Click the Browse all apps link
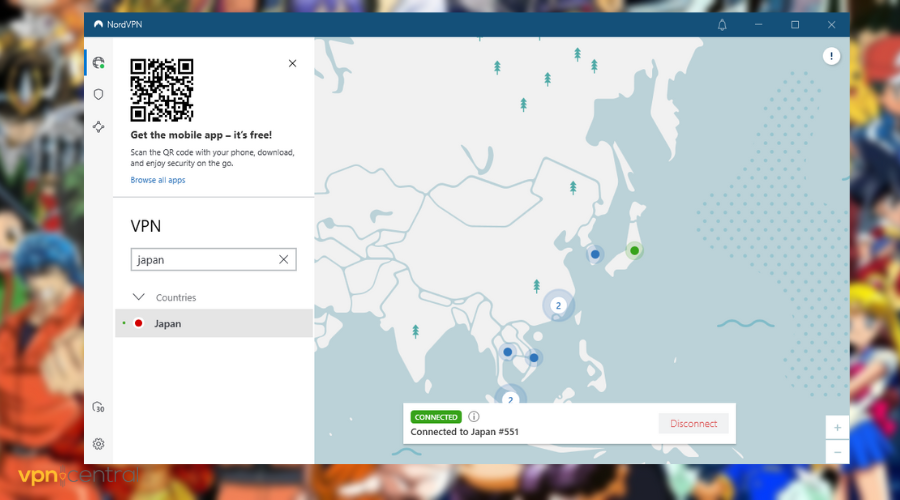Image resolution: width=900 pixels, height=500 pixels. point(158,180)
